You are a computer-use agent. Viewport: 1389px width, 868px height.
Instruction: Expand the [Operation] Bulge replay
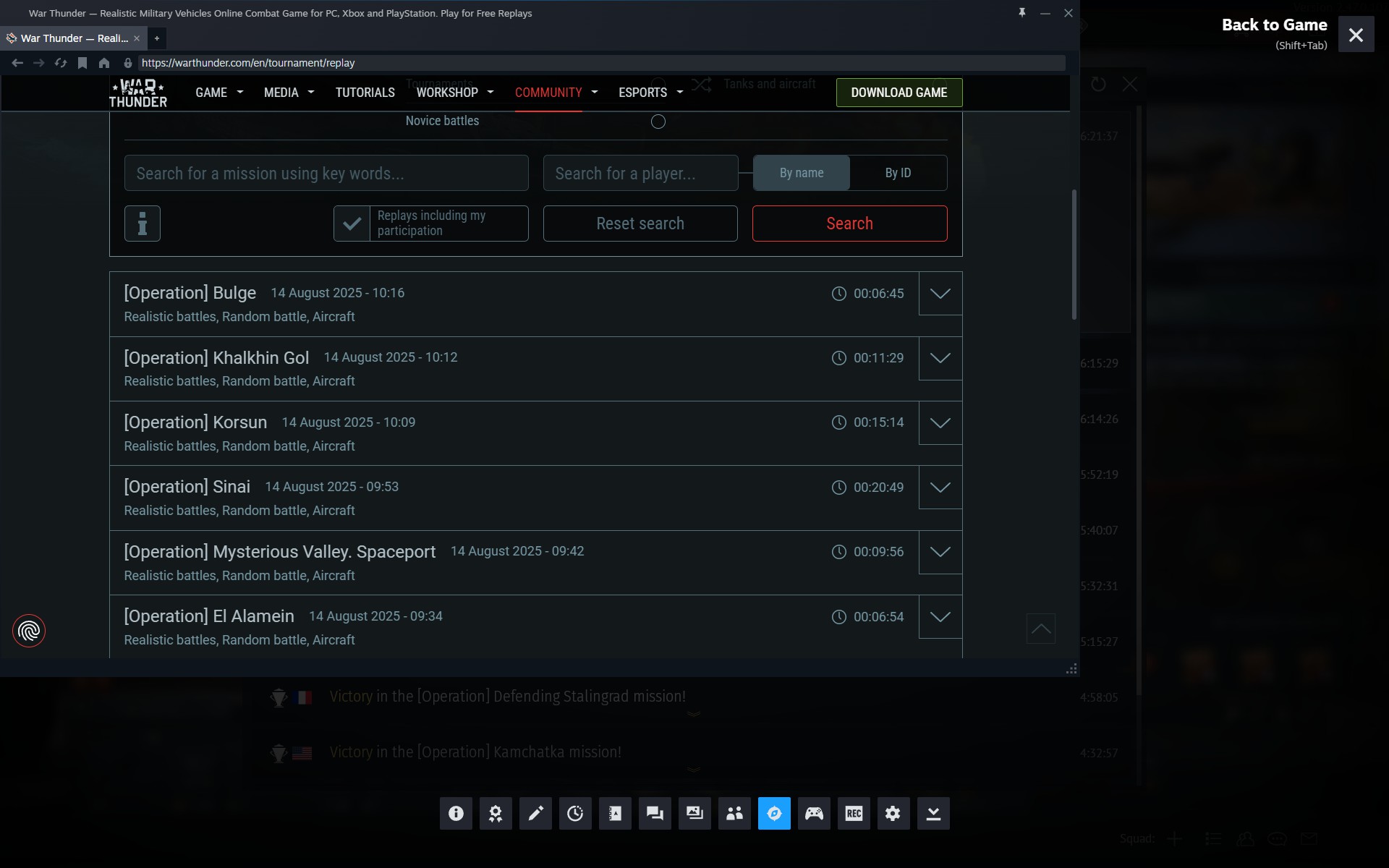[940, 294]
